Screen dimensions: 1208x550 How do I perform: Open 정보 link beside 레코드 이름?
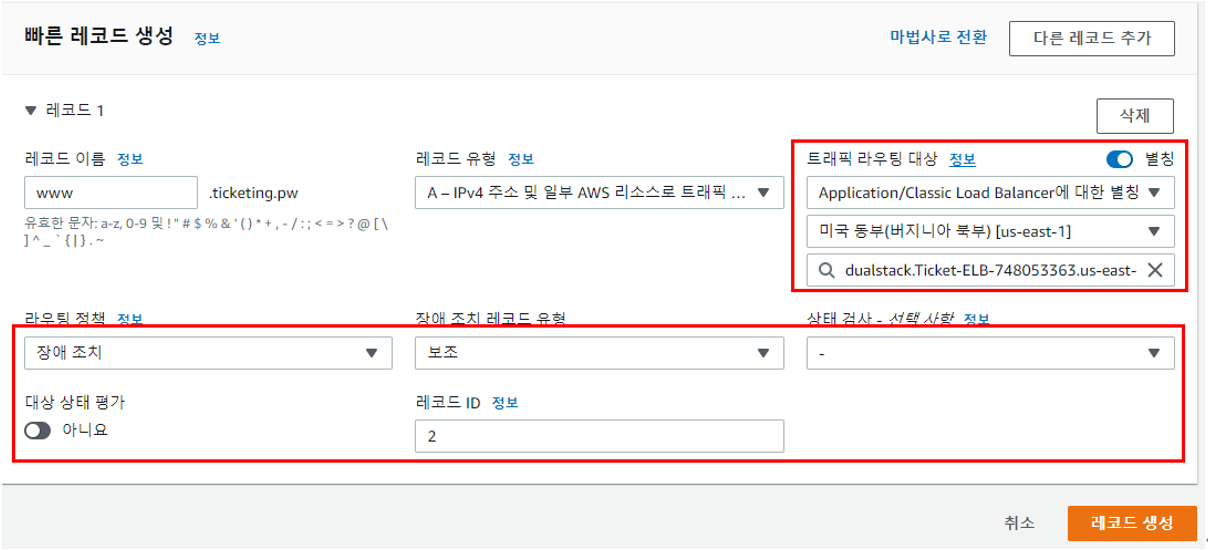tap(130, 158)
